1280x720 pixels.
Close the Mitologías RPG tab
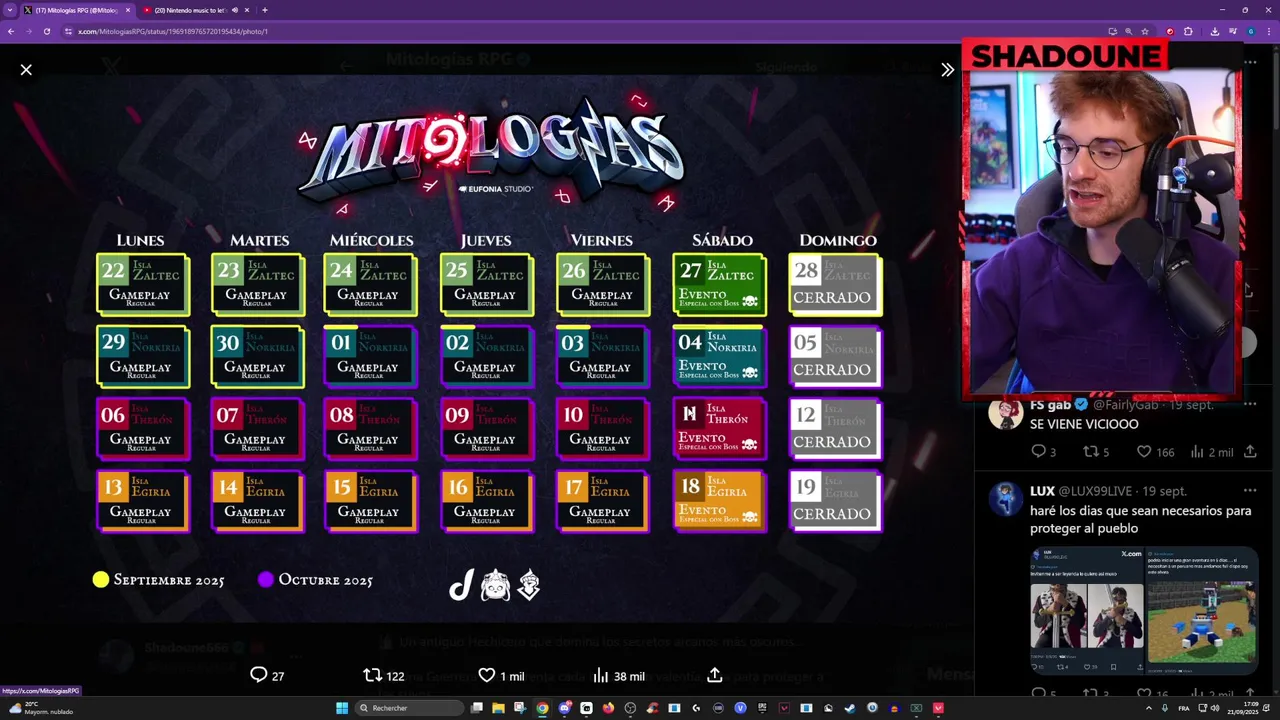(x=128, y=10)
